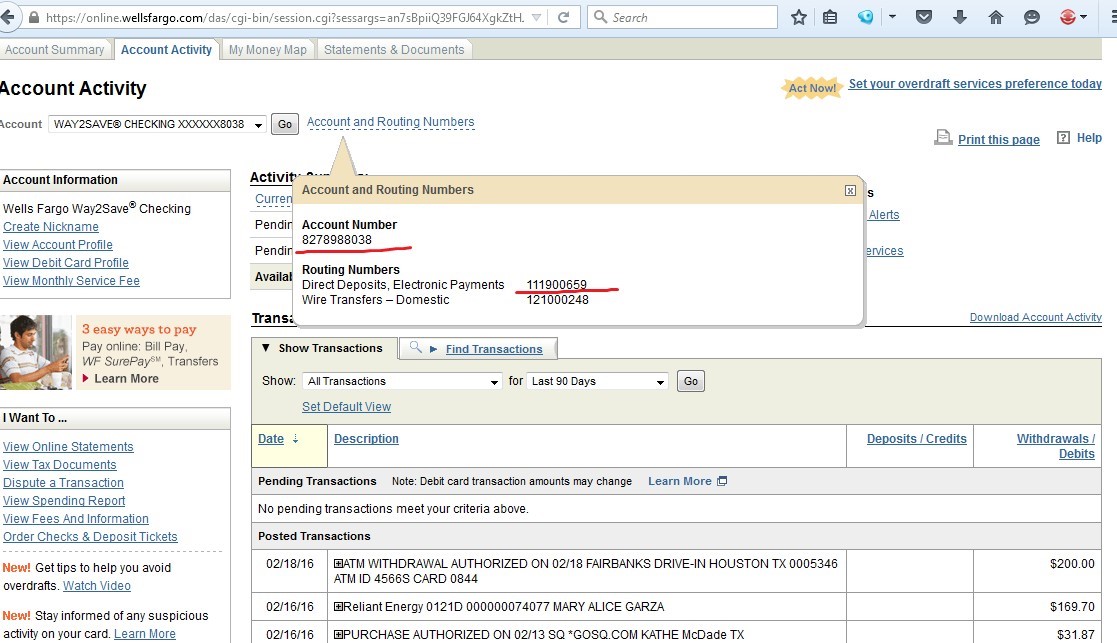Open the Pocket icon in browser toolbar

(924, 17)
